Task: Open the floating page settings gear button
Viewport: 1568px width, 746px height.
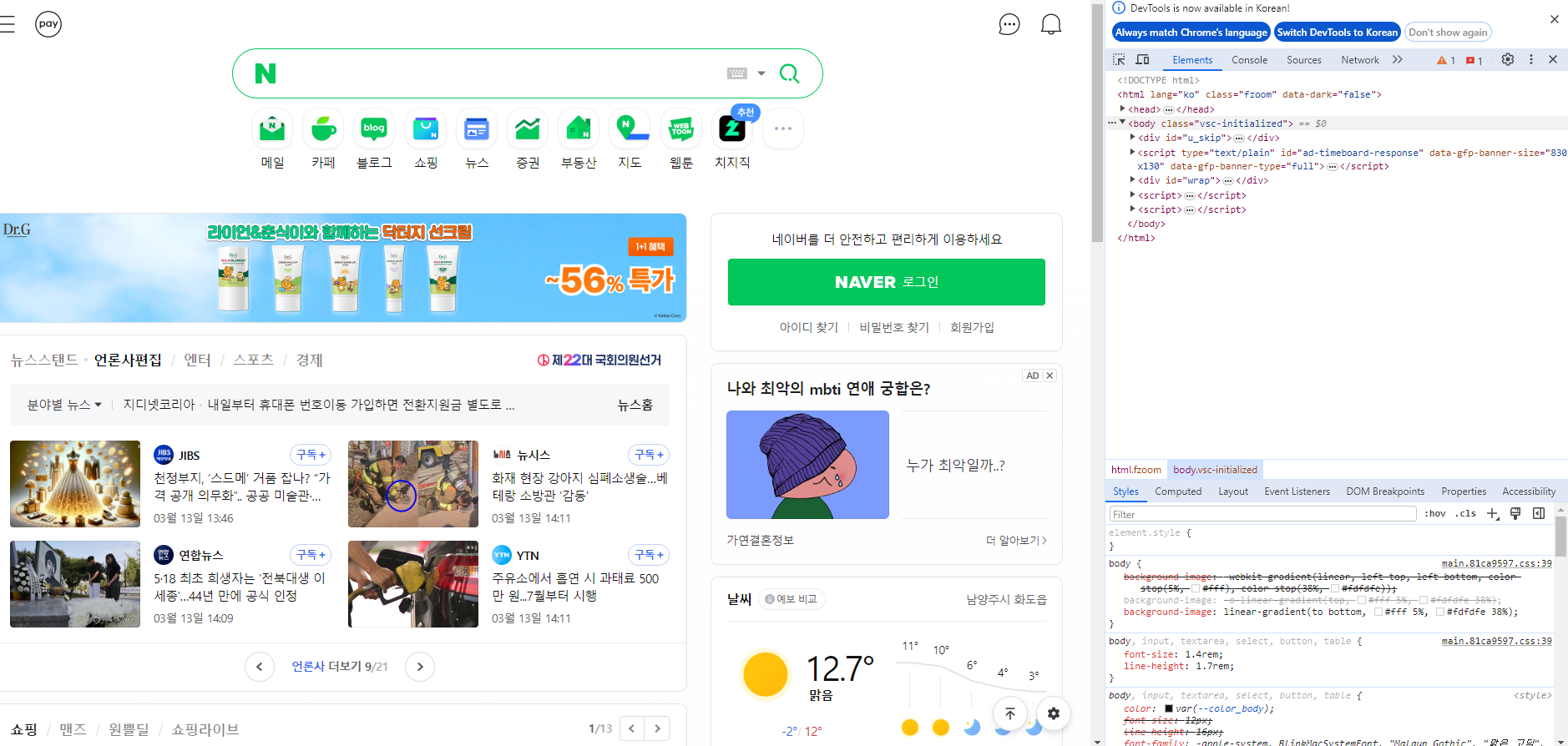Action: tap(1054, 713)
